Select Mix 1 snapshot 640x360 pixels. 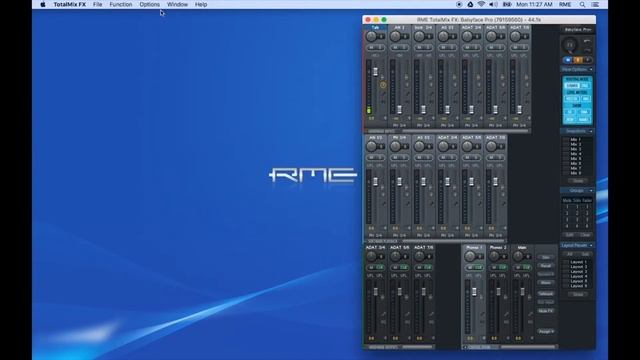tap(576, 140)
